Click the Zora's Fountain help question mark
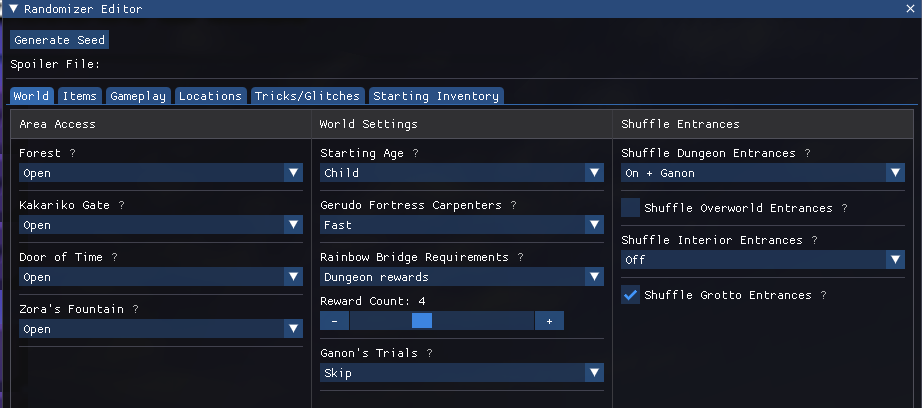Viewport: 922px width, 408px height. pos(135,310)
